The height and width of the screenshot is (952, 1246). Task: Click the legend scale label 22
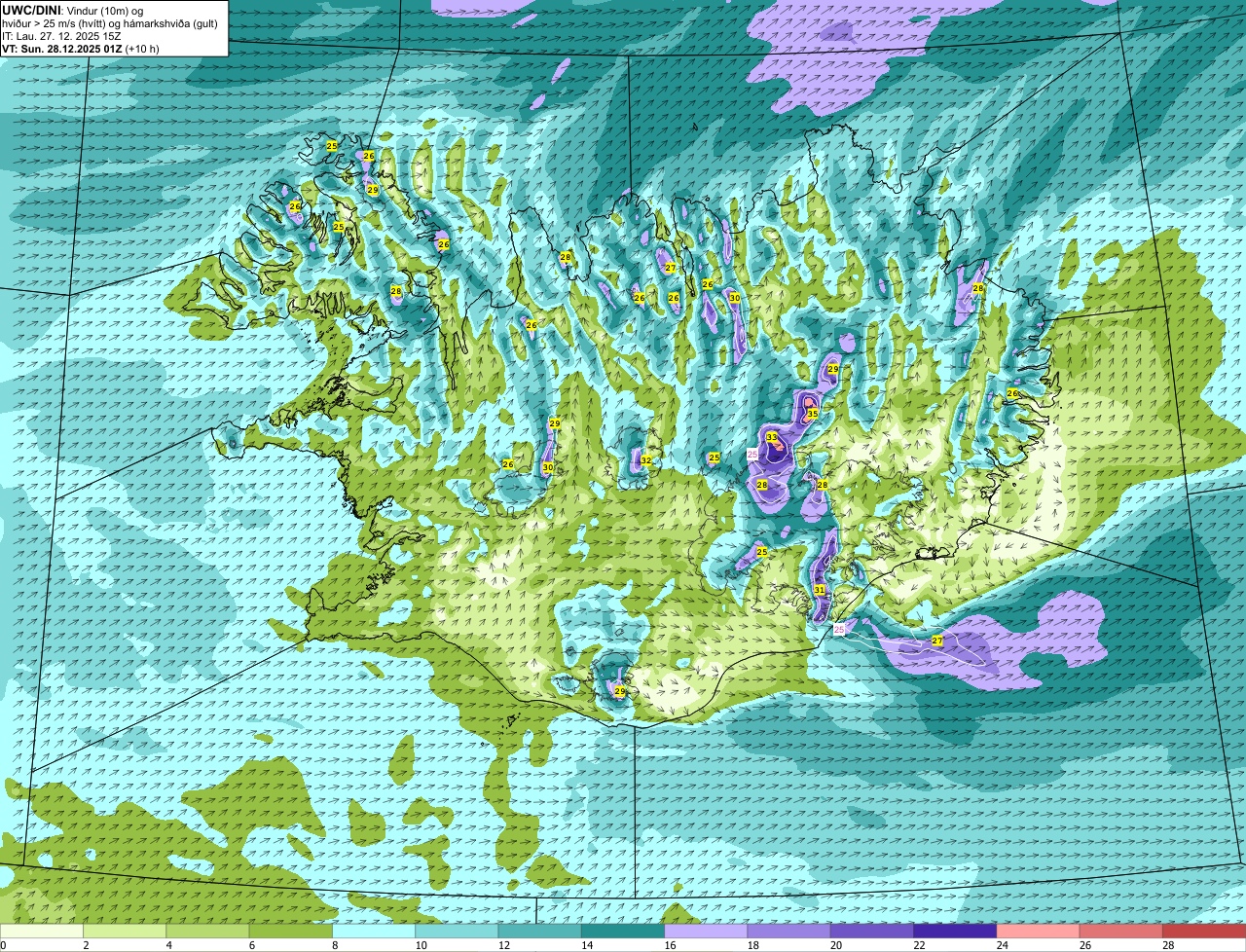[x=919, y=945]
